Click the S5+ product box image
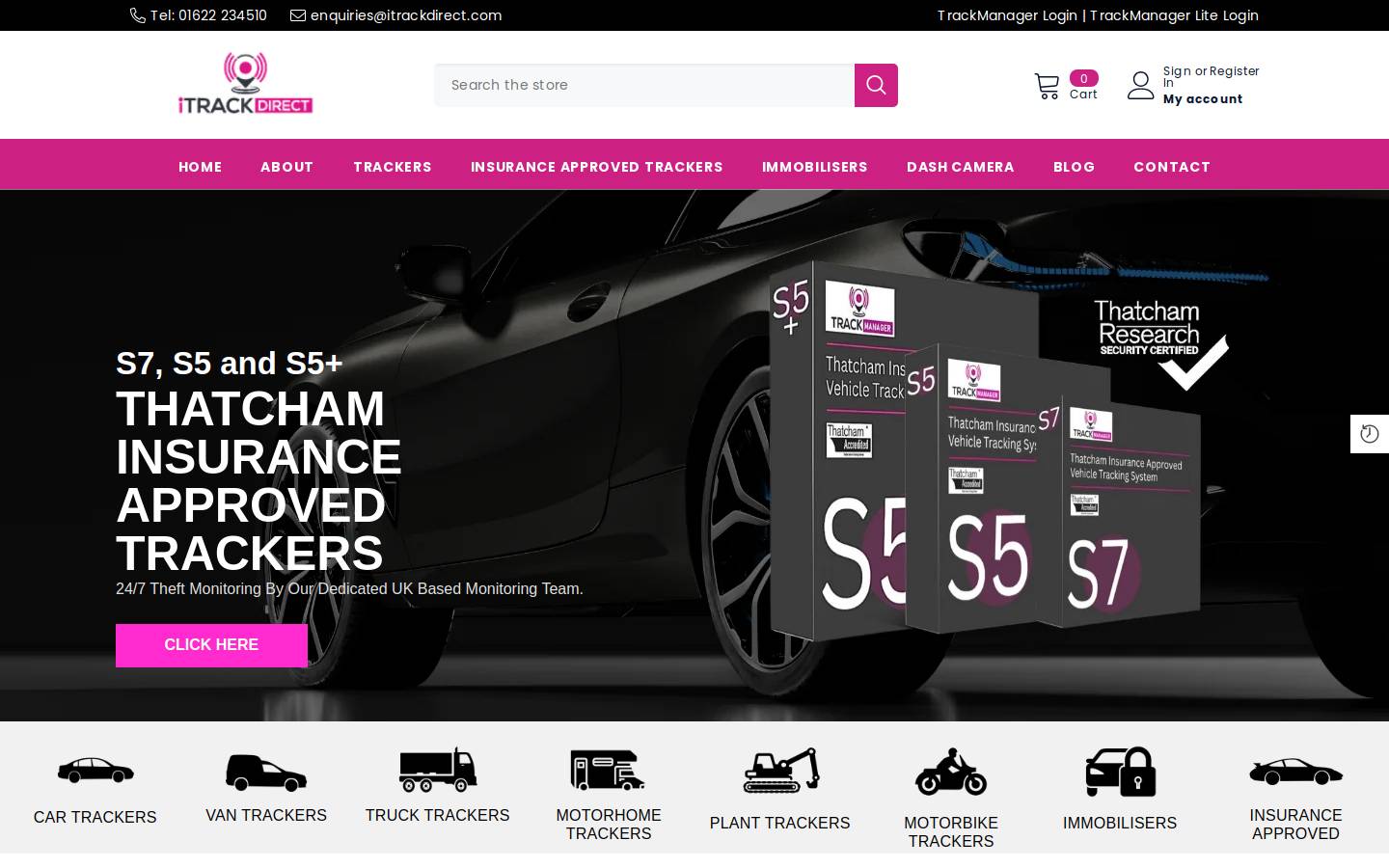Image resolution: width=1389 pixels, height=868 pixels. (837, 451)
